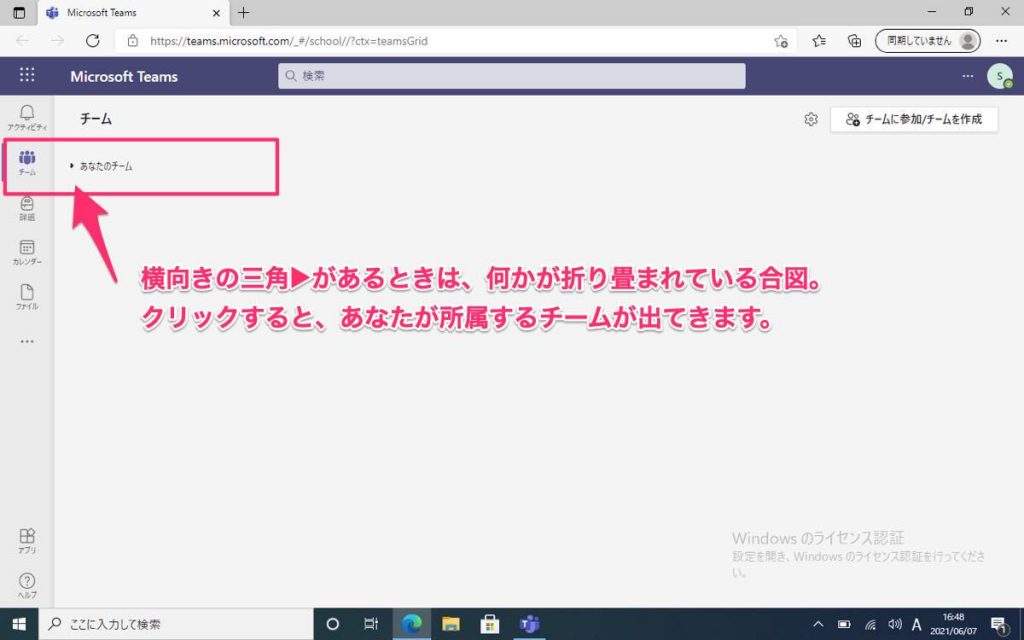
Task: Open the taskbar clock and date
Action: [x=953, y=624]
